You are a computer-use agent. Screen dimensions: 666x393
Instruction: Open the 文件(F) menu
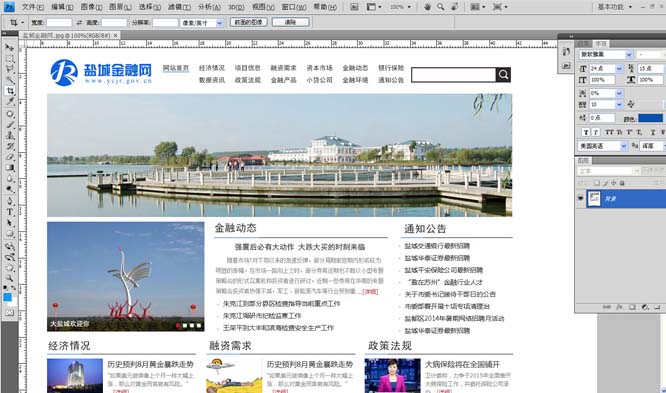pyautogui.click(x=33, y=7)
